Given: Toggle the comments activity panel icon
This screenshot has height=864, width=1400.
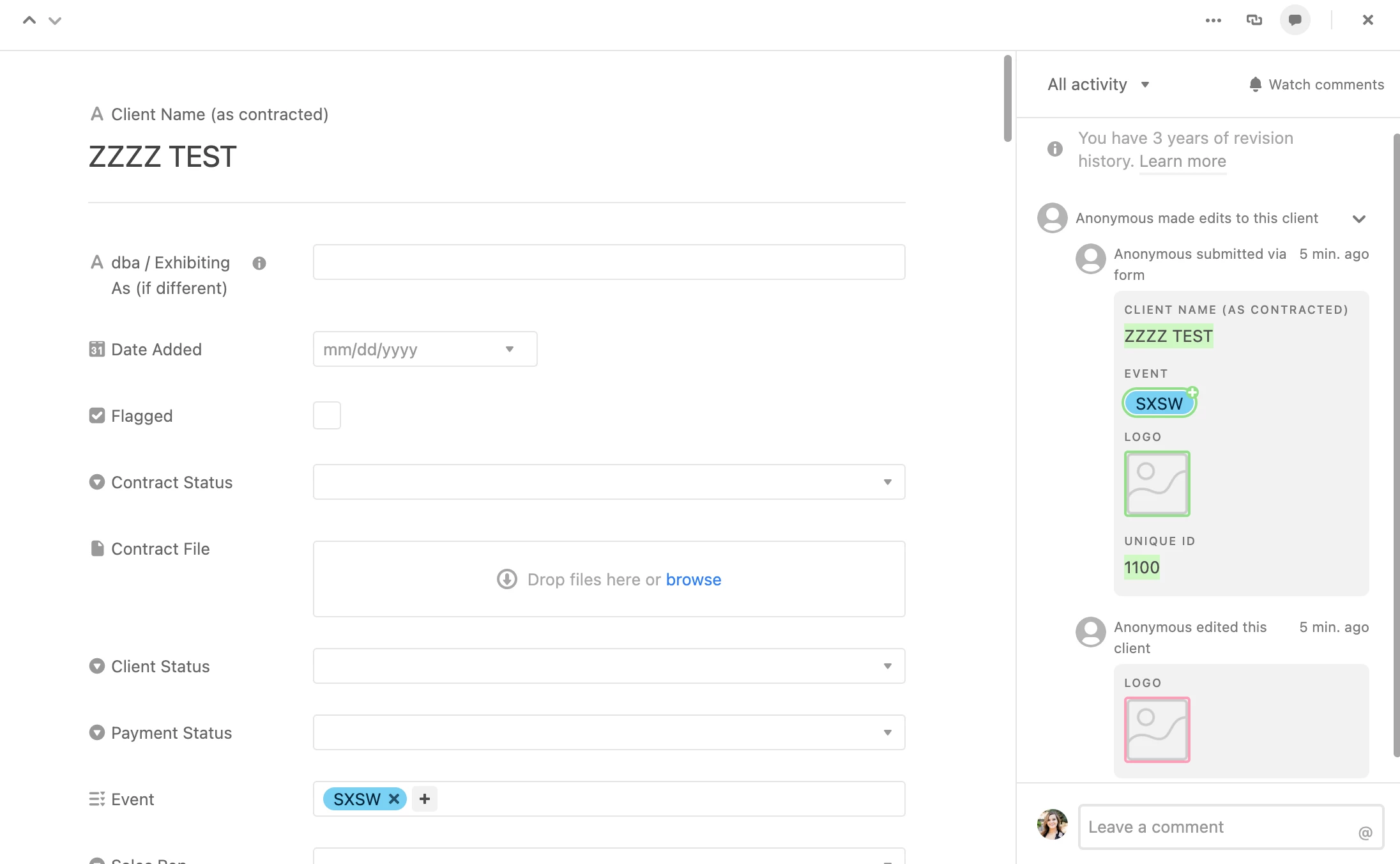Looking at the screenshot, I should click(x=1295, y=20).
